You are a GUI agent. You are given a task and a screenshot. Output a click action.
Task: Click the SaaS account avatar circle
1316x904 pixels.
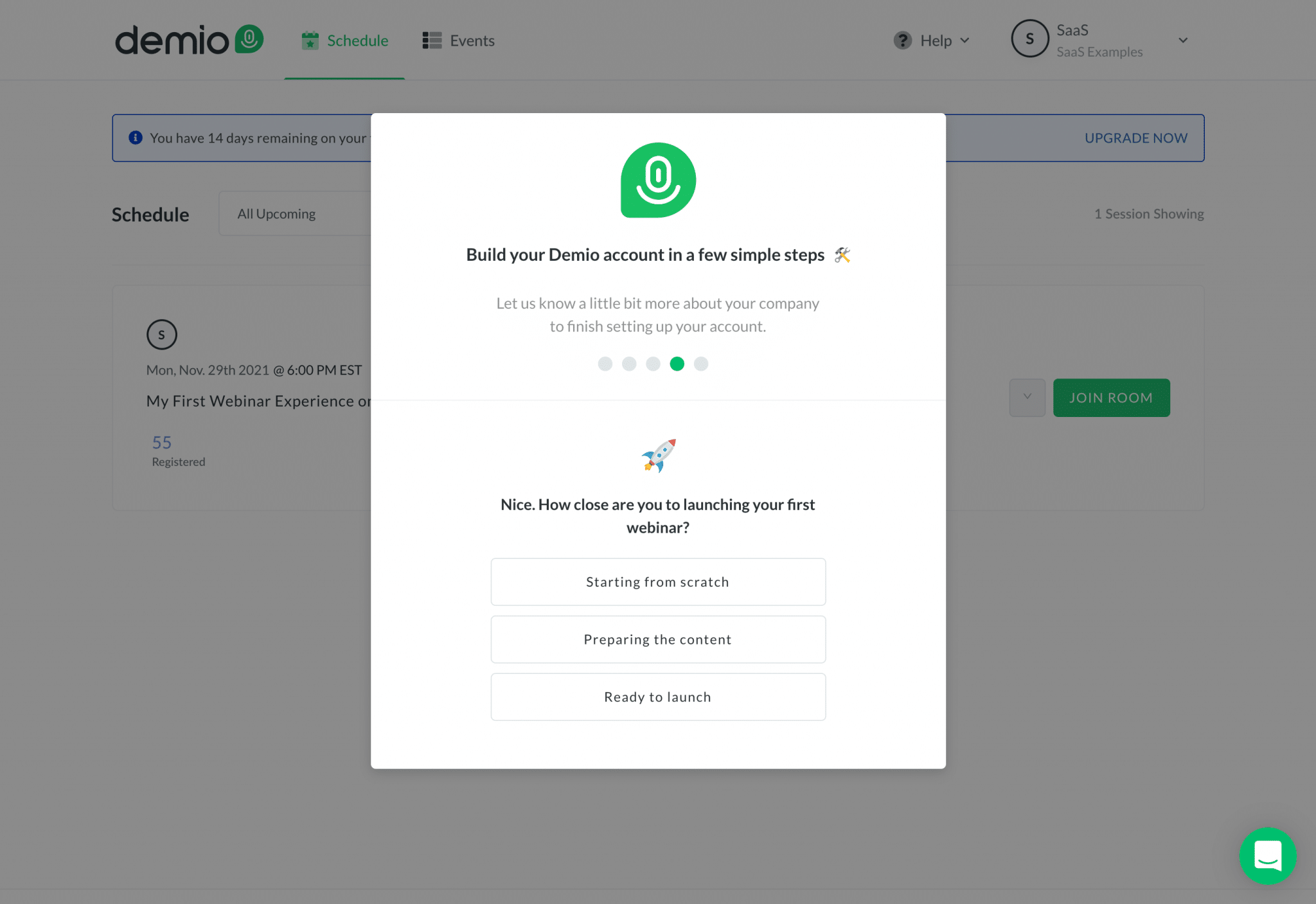(x=1029, y=39)
